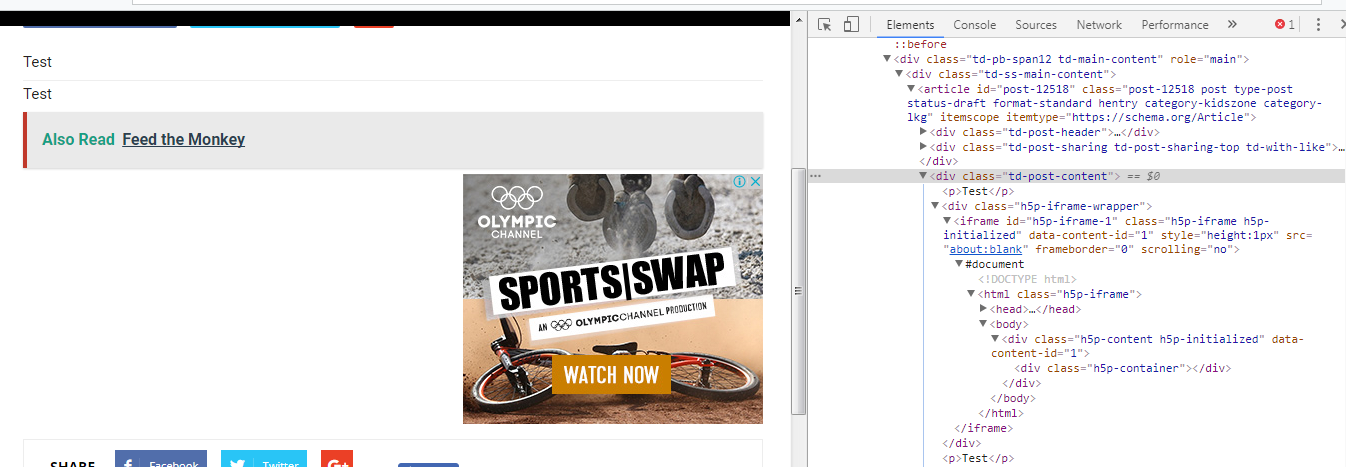Viewport: 1346px width, 467px height.
Task: Collapse the h5p-content div node
Action: coord(995,339)
